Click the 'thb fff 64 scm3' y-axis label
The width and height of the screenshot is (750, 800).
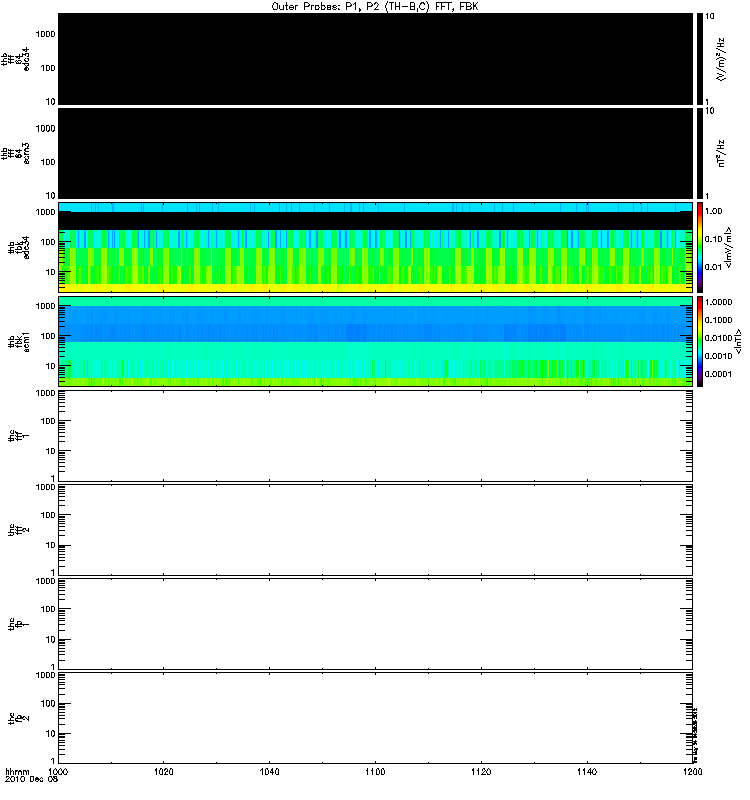tap(15, 153)
